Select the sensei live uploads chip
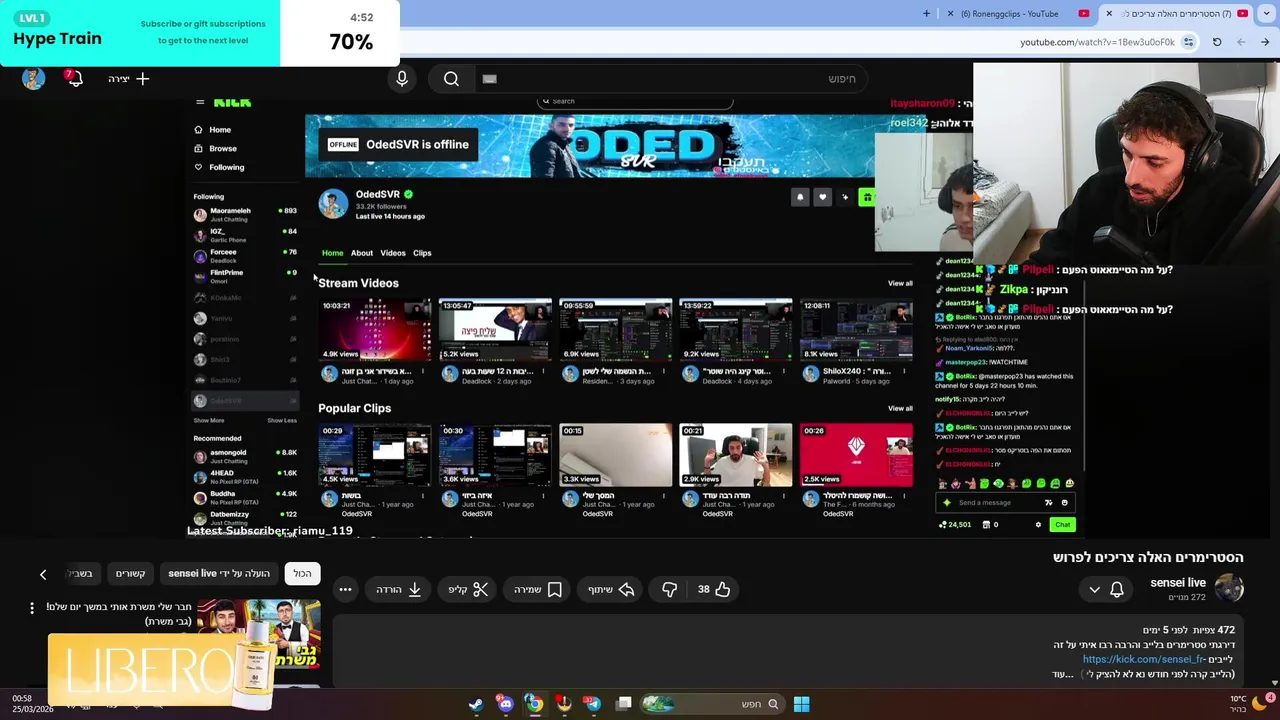 click(219, 573)
